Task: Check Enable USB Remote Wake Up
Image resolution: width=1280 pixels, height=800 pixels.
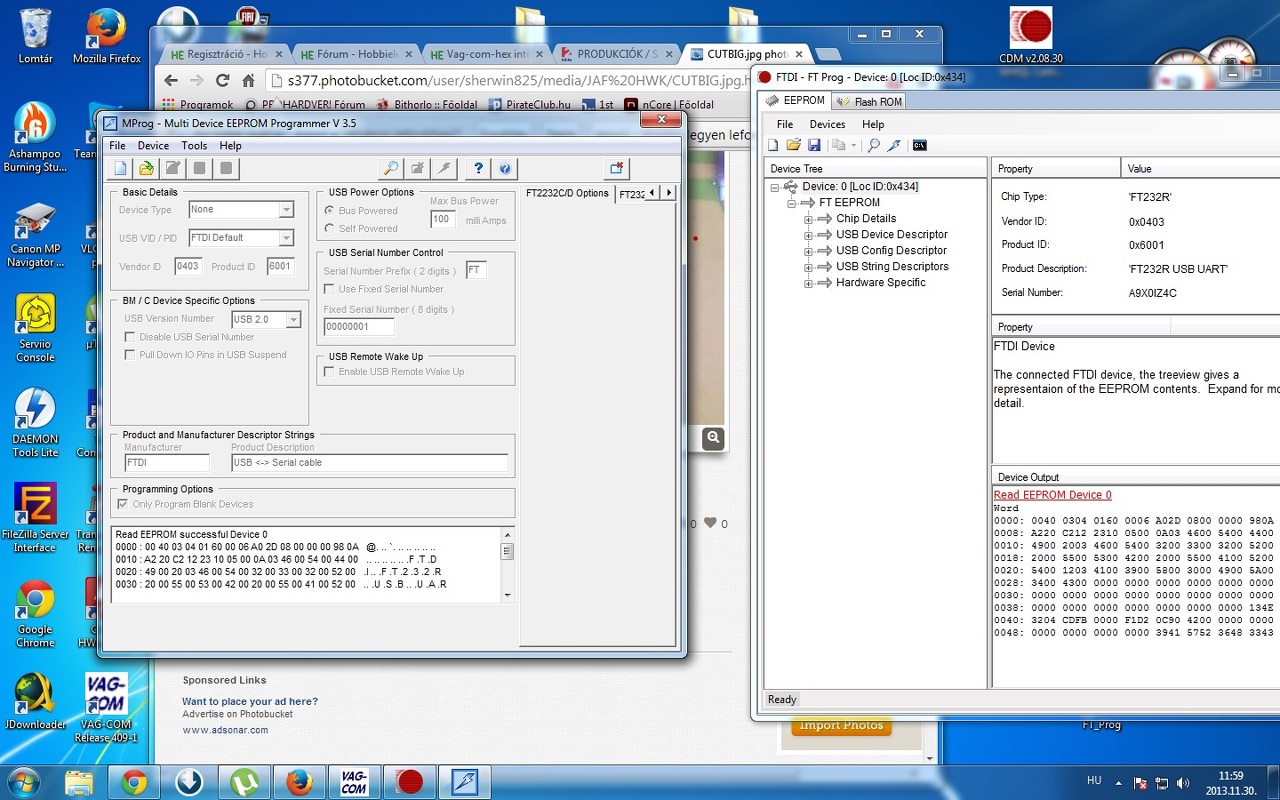Action: point(329,372)
